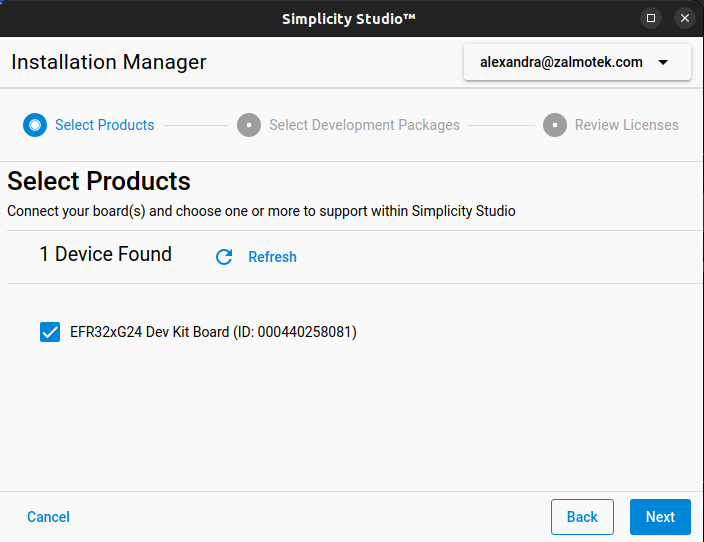This screenshot has width=704, height=542.
Task: Select the EFR32xG24 Dev Kit Board label
Action: (x=213, y=332)
